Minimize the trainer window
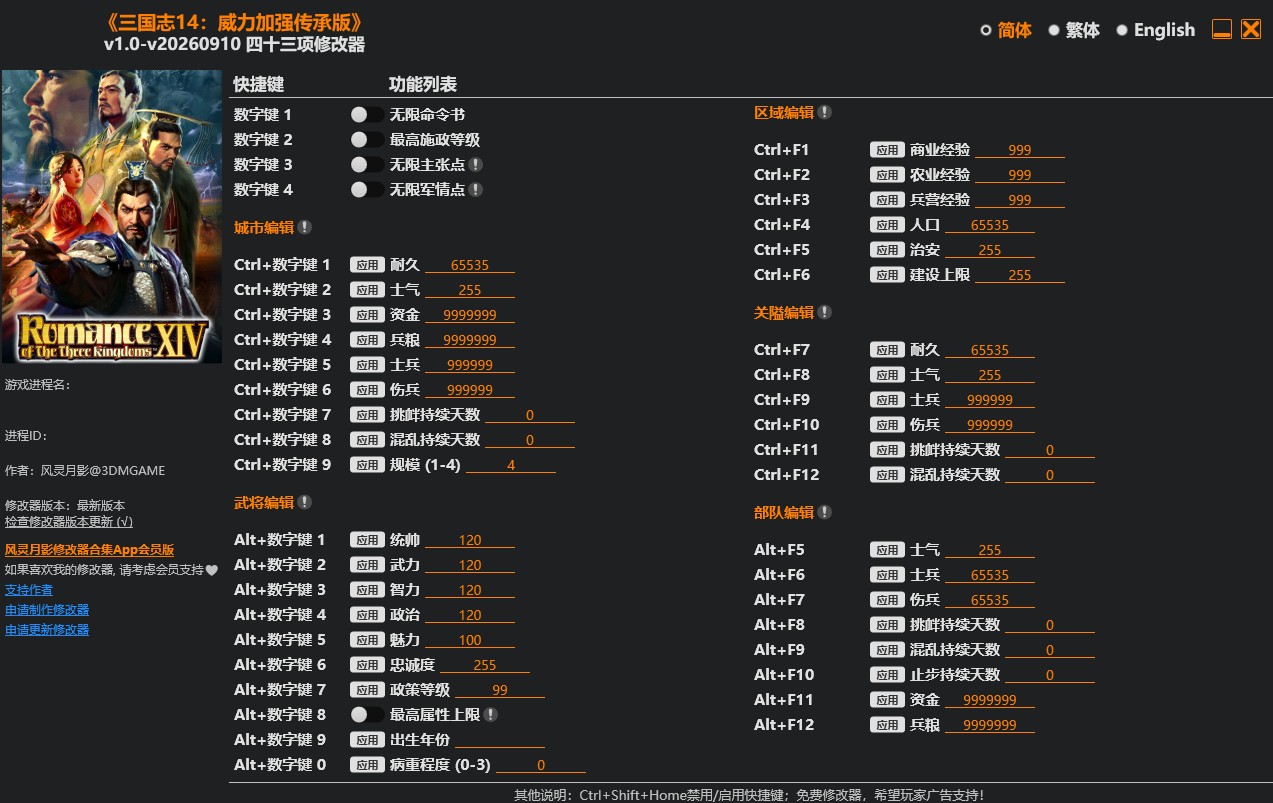1273x803 pixels. point(1222,29)
